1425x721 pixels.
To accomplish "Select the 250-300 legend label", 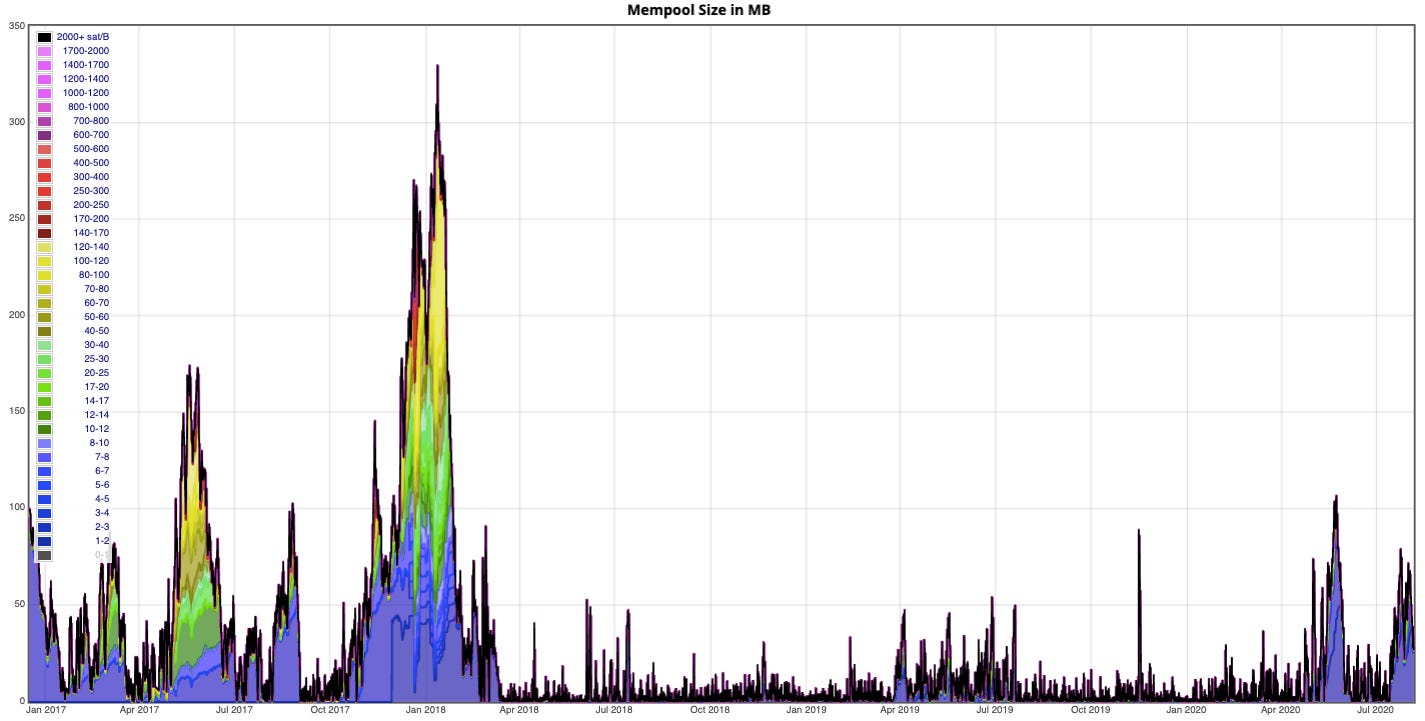I will pos(91,191).
